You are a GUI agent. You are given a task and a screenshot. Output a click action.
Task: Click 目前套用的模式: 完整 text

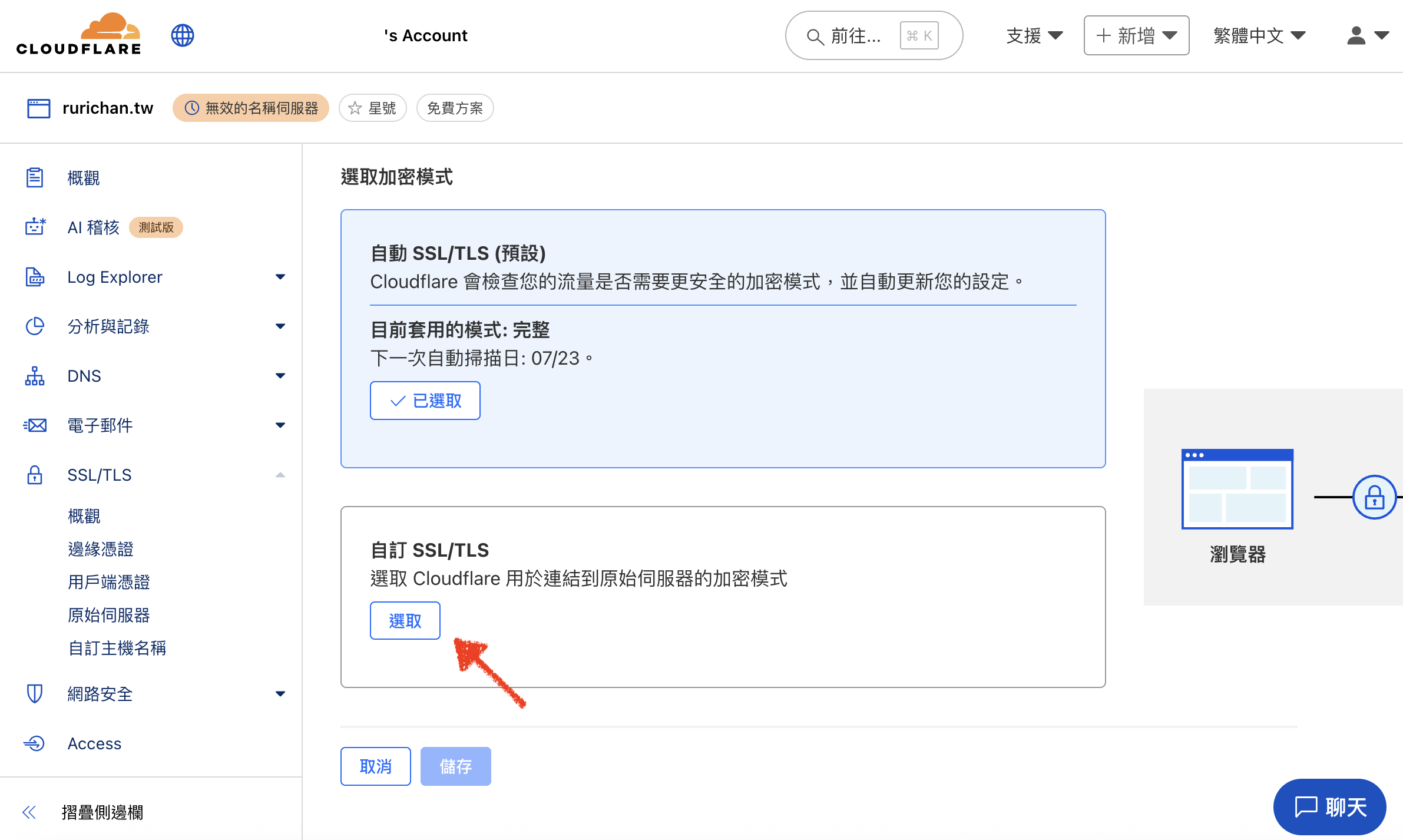pos(460,330)
